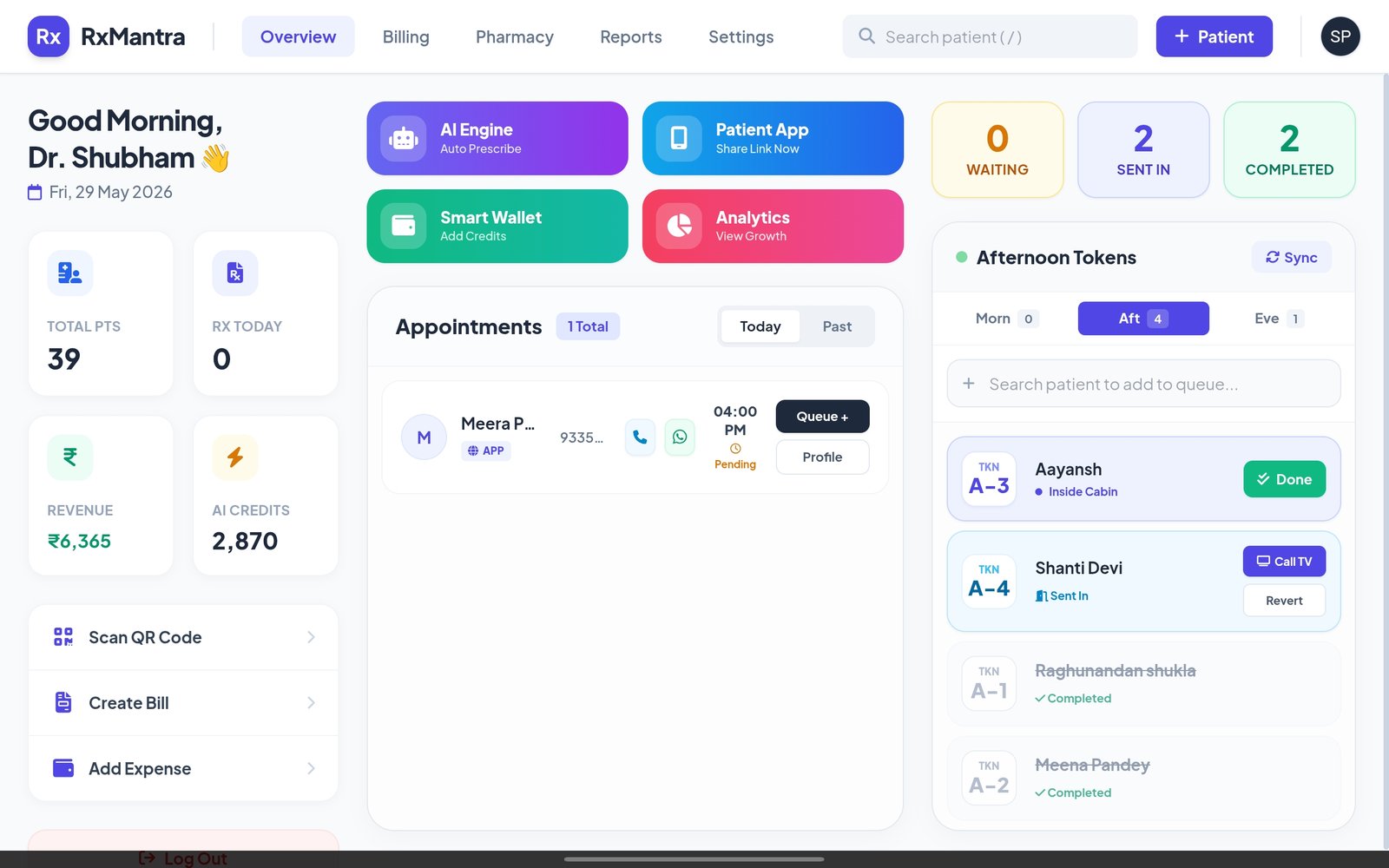The image size is (1389, 868).
Task: Click Meera's M avatar circle
Action: 424,437
